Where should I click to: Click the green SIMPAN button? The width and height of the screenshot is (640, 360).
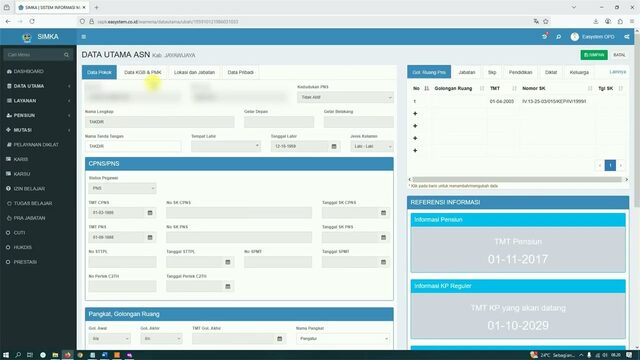click(x=594, y=55)
